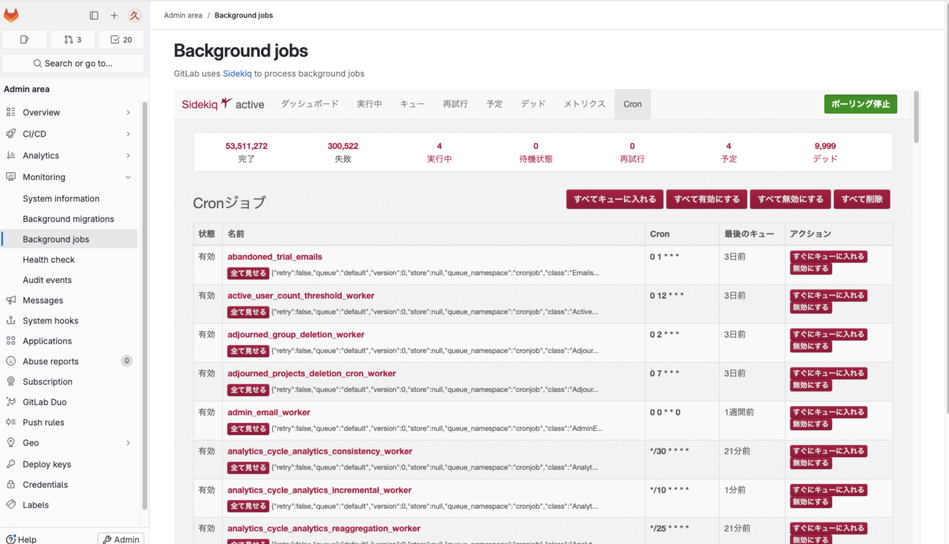Open merge requests counter showing 3
949x544 pixels.
[73, 39]
